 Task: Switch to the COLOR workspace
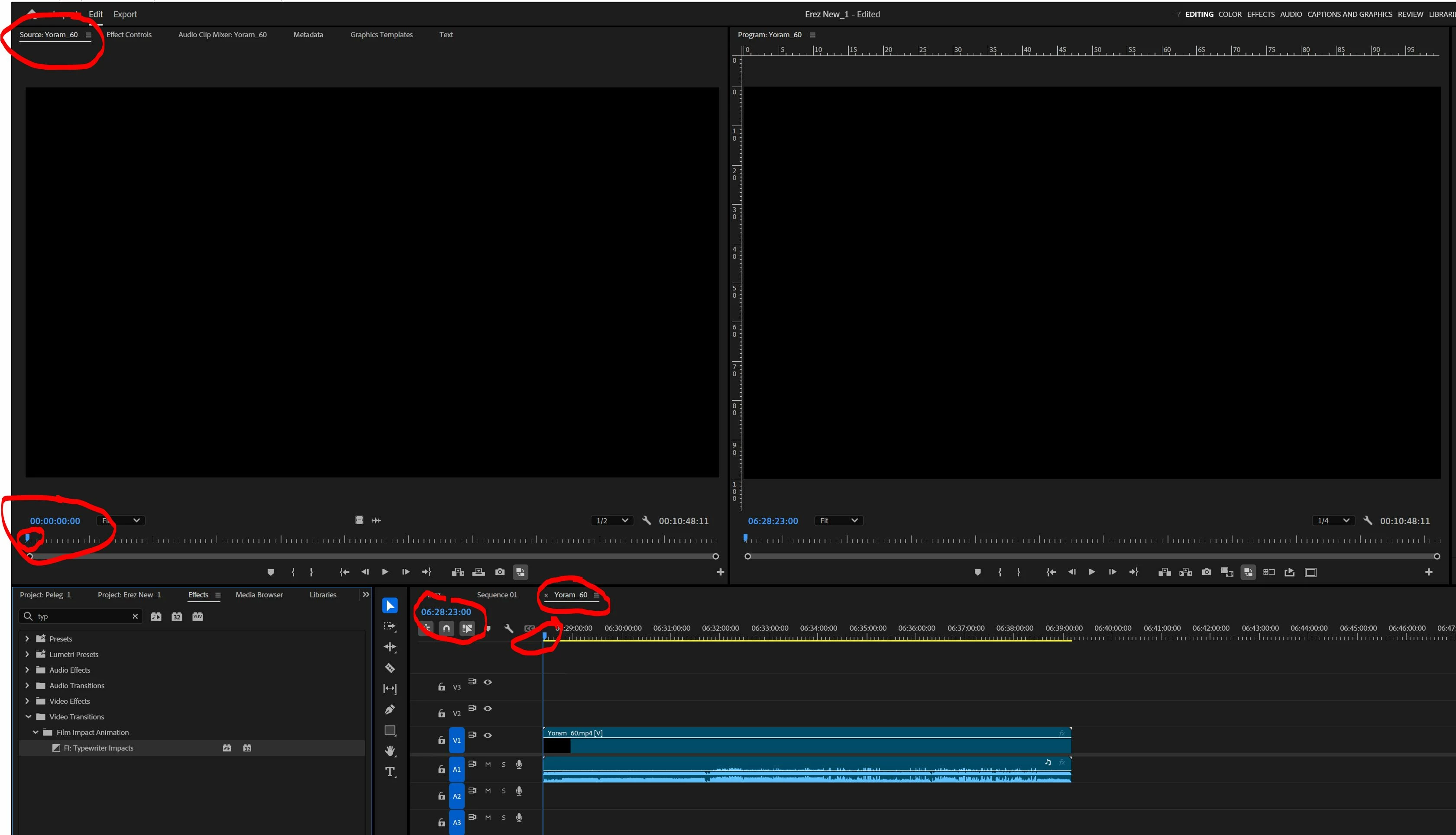point(1230,14)
